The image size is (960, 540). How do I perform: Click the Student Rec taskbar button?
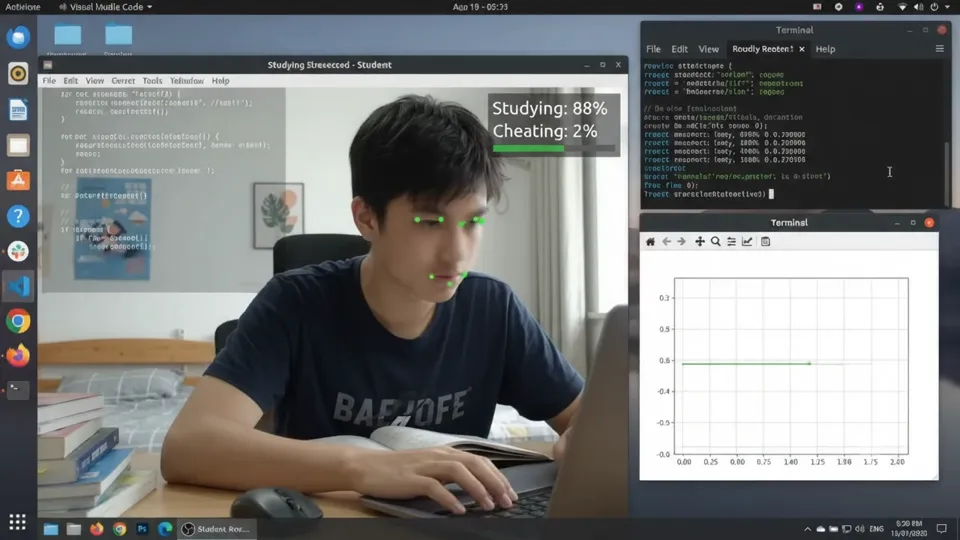click(x=217, y=529)
